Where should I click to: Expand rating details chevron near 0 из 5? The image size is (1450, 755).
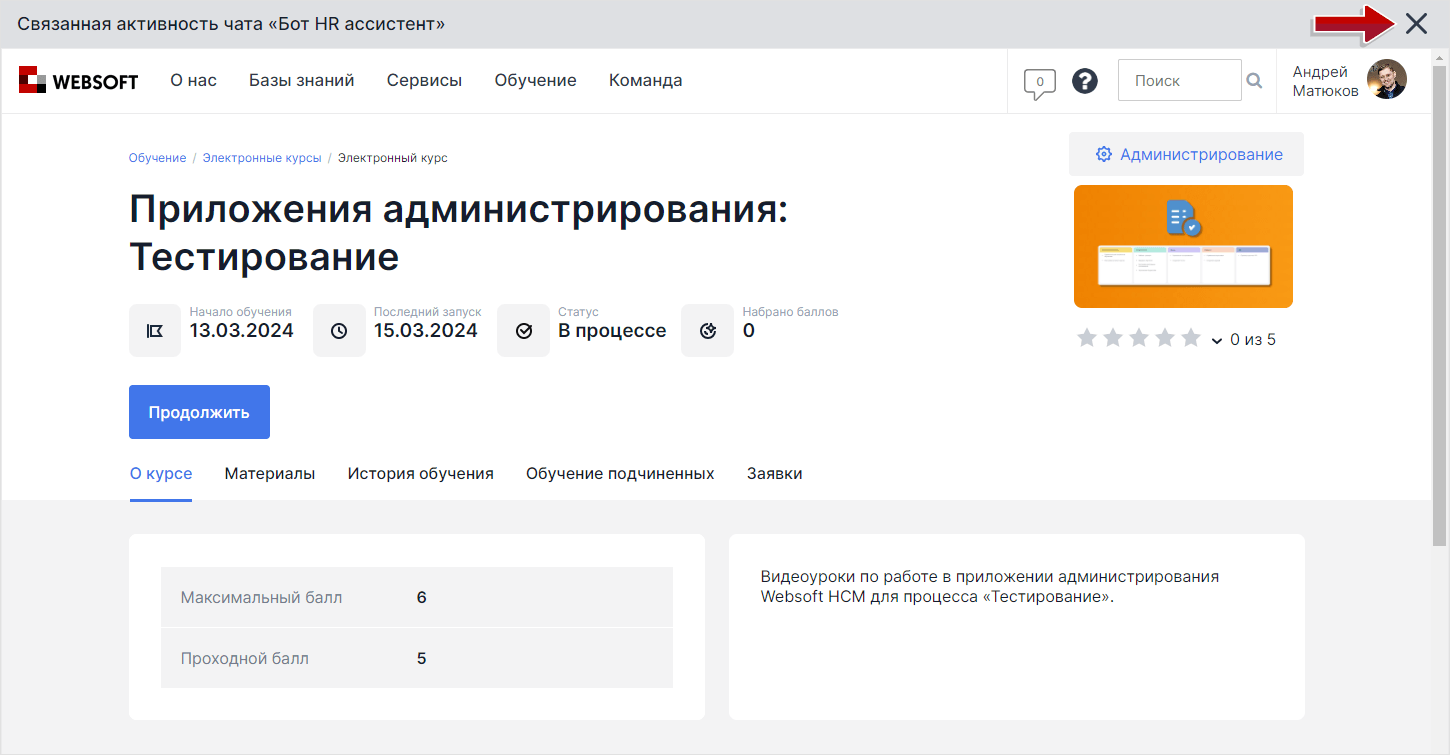pos(1217,341)
